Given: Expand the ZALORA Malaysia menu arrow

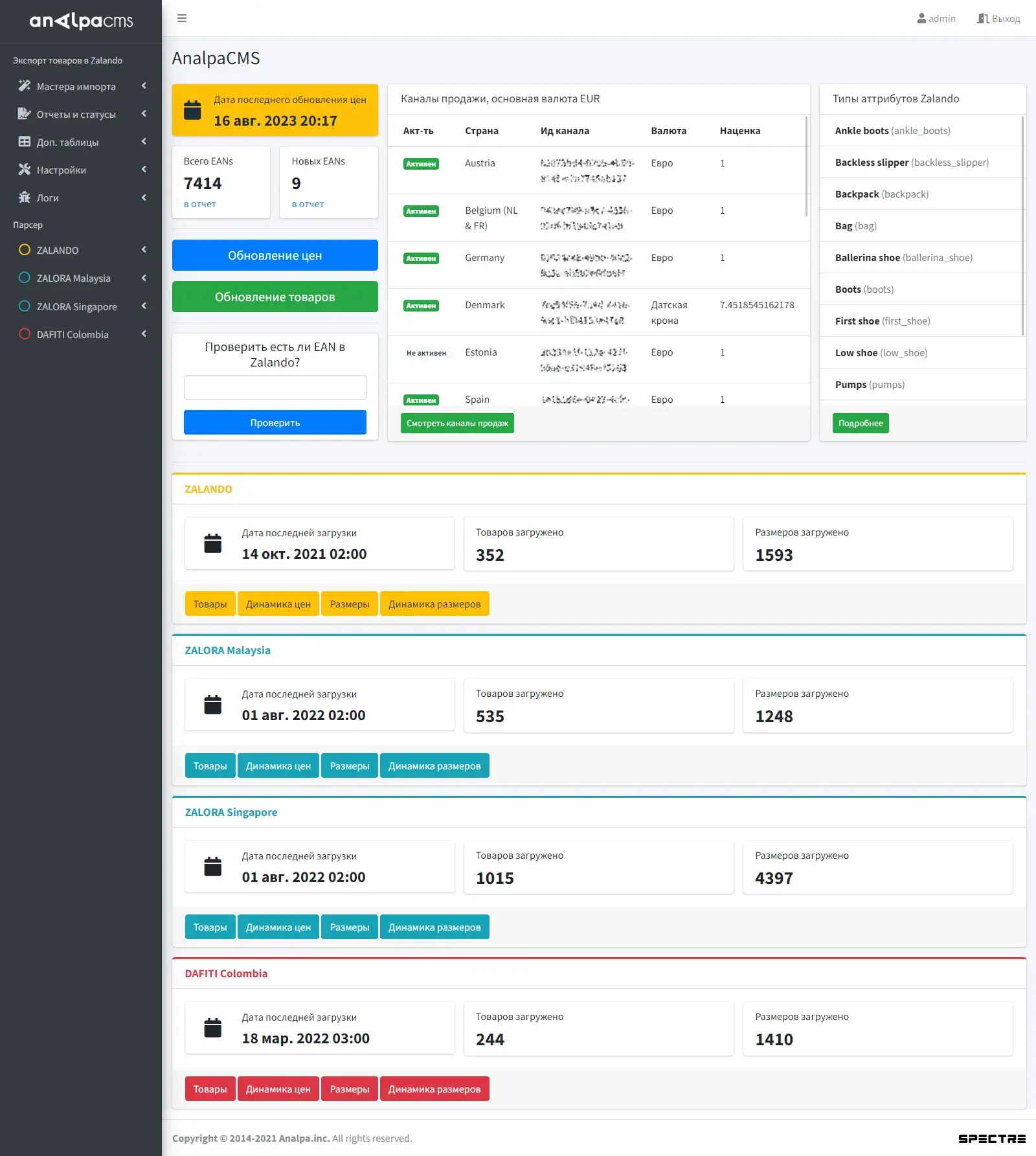Looking at the screenshot, I should (x=144, y=278).
